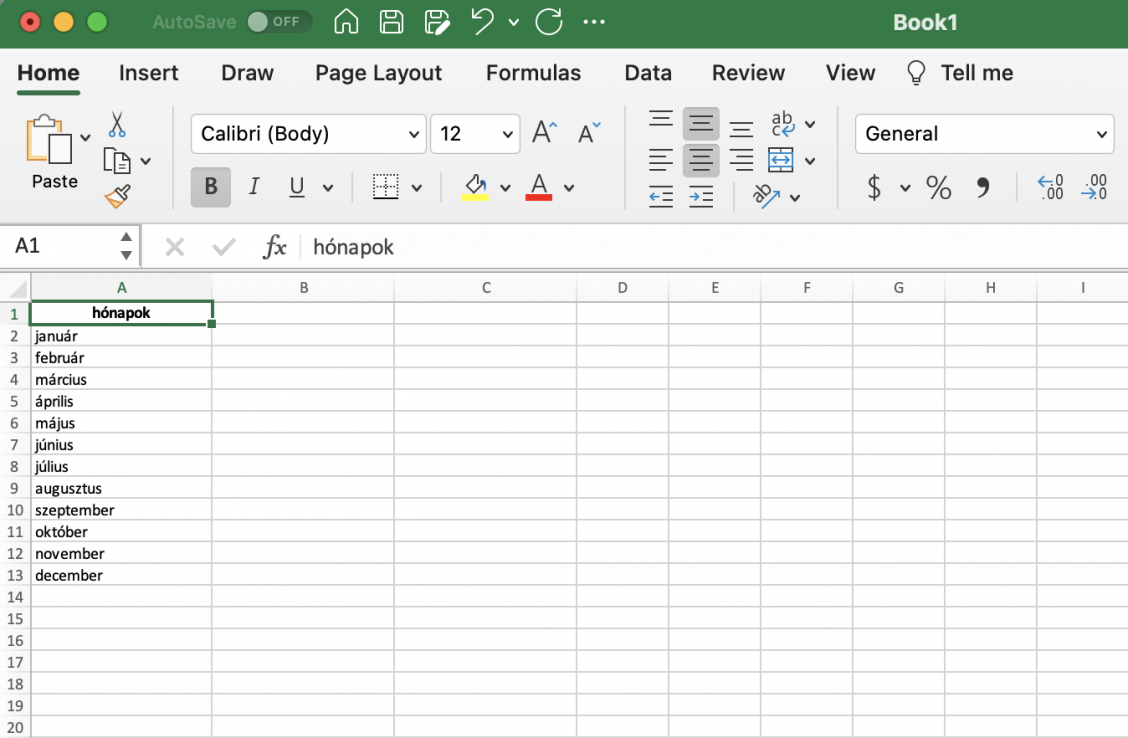Screen dimensions: 1128x738
Task: Click the Tell me search button
Action: [960, 72]
